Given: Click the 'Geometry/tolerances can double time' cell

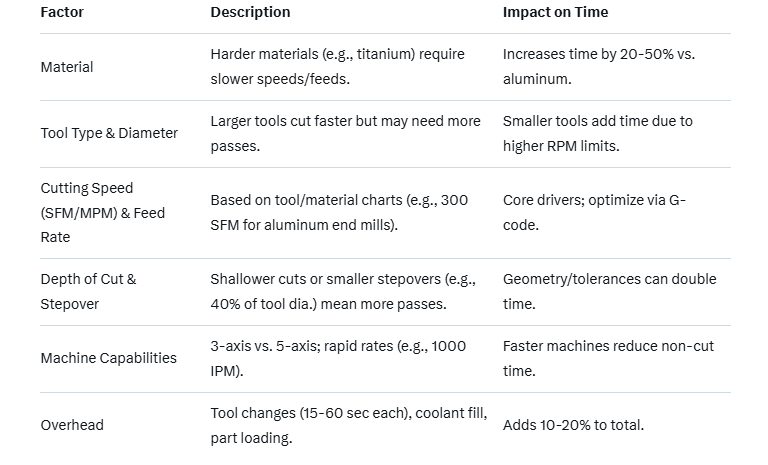Looking at the screenshot, I should coord(609,291).
